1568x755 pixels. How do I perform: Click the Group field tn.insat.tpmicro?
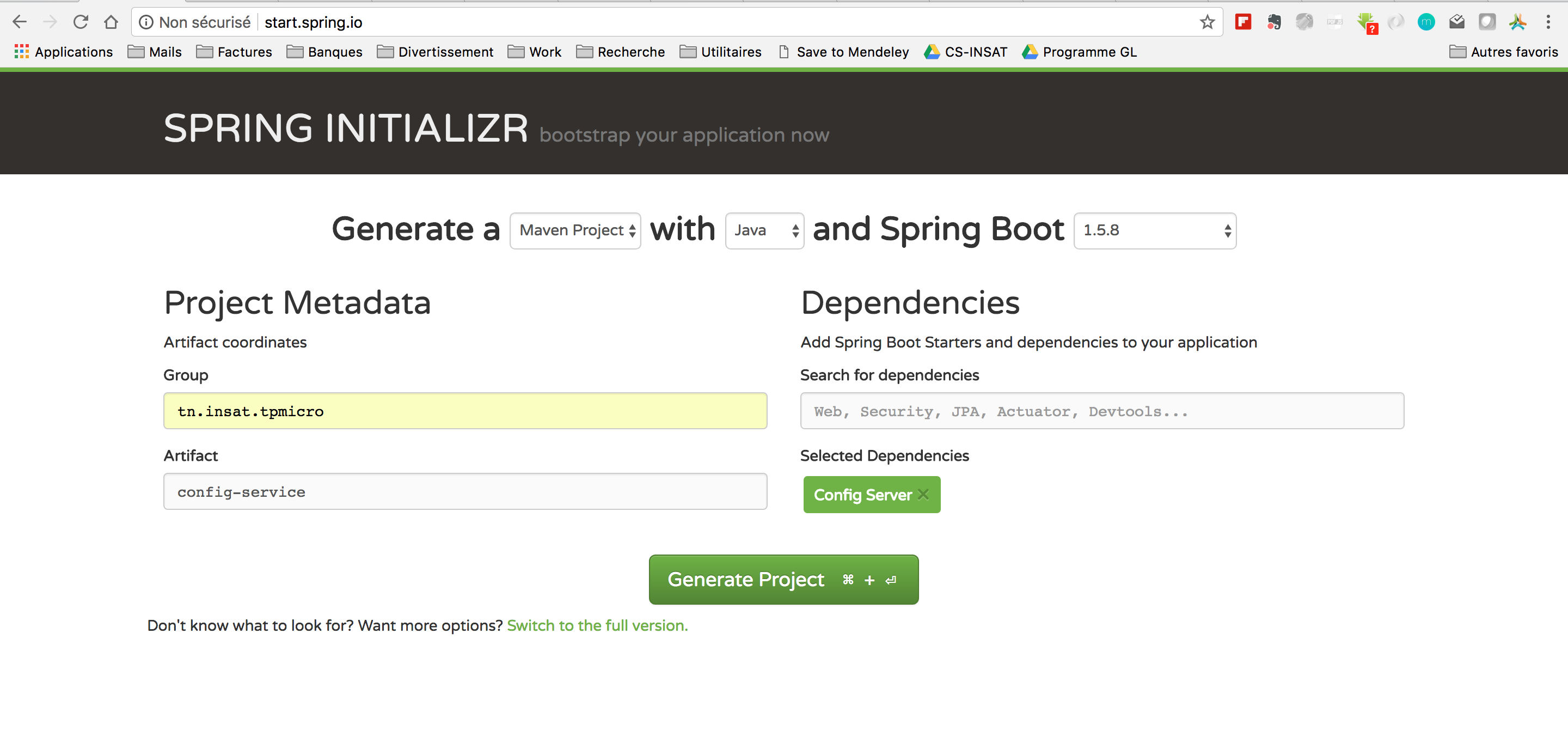coord(465,411)
